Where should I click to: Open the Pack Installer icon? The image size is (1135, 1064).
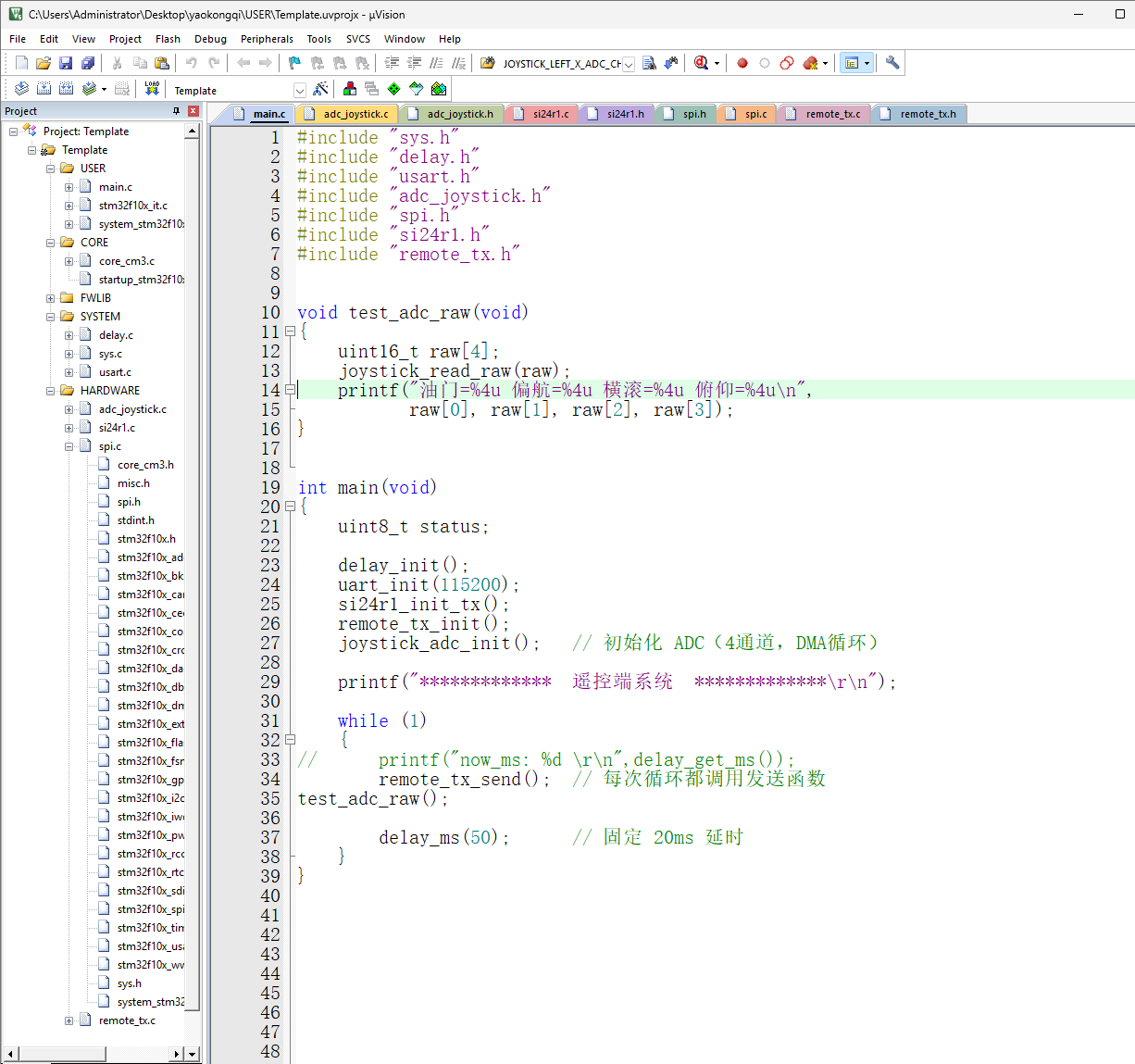pyautogui.click(x=439, y=89)
